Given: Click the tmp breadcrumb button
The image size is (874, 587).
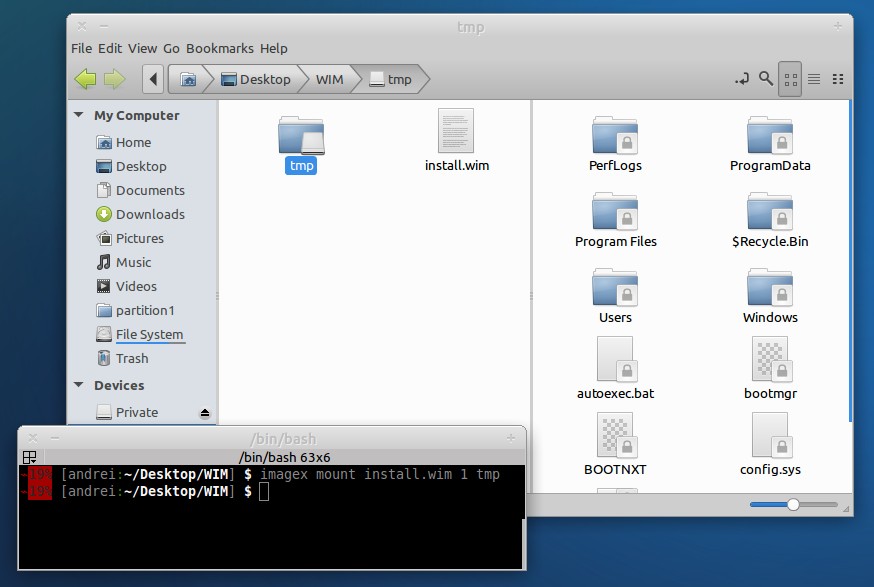Looking at the screenshot, I should 391,79.
